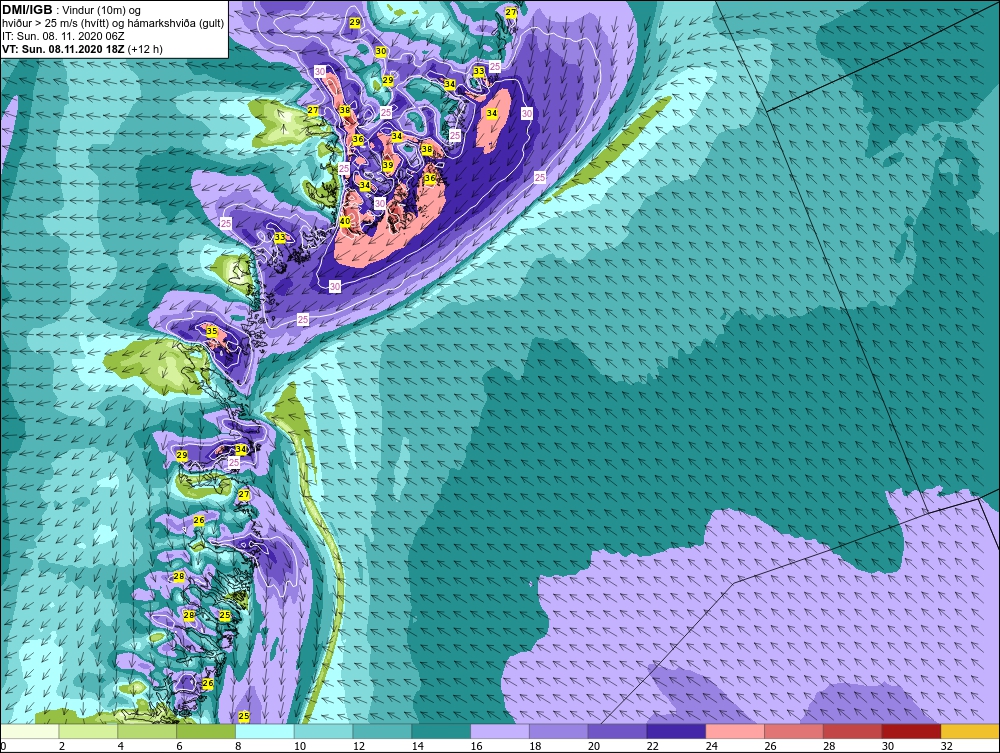
Task: Select the yellow 30 gust label
Action: tap(381, 51)
